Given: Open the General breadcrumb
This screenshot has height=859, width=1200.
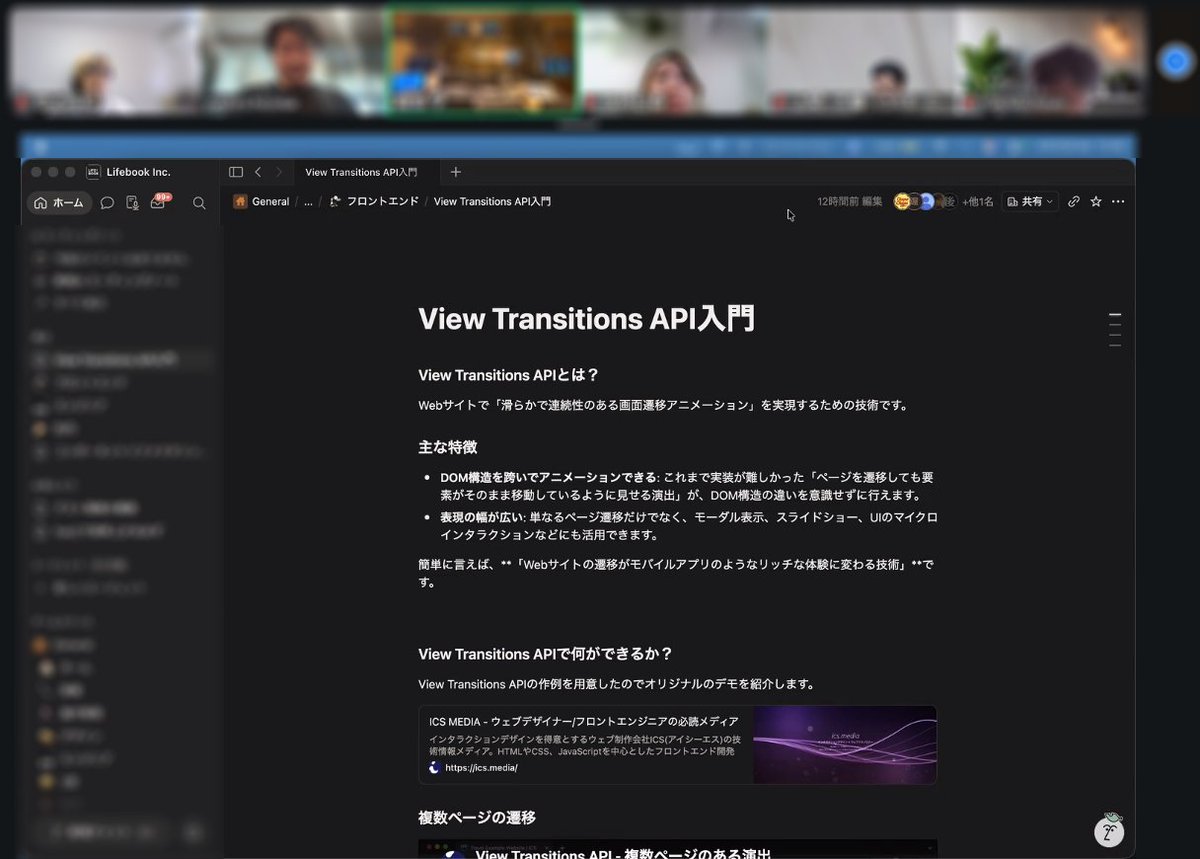Looking at the screenshot, I should tap(261, 201).
